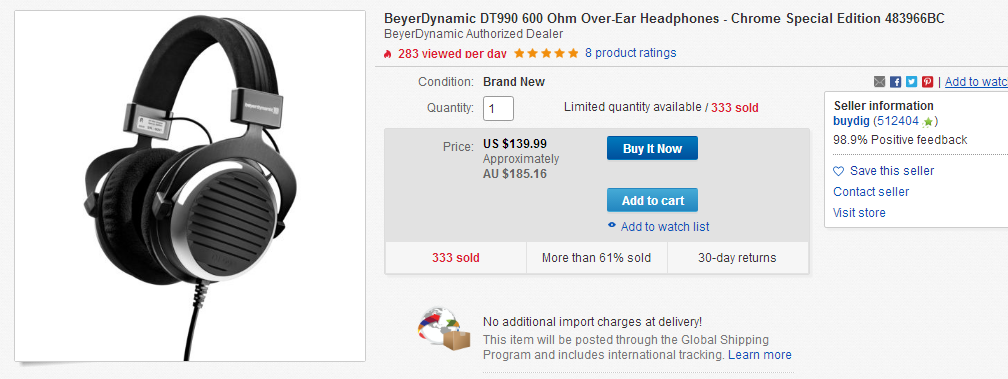Image resolution: width=1008 pixels, height=379 pixels.
Task: Open the 8 product ratings link
Action: pos(631,53)
